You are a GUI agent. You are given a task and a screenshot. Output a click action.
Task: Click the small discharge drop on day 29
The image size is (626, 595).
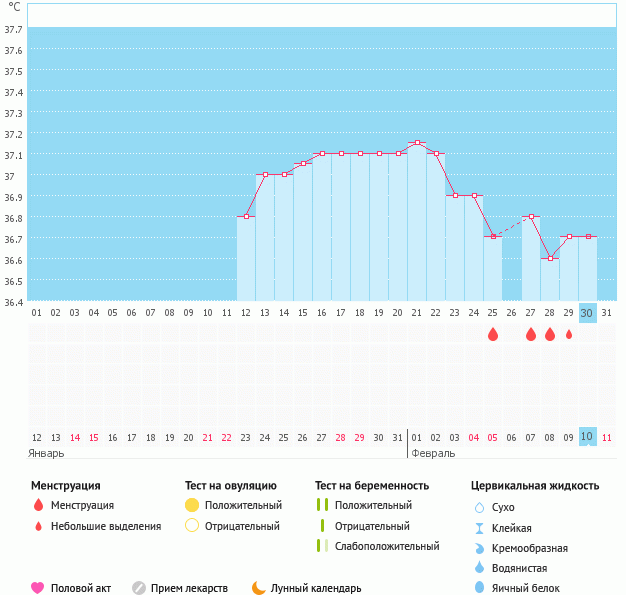click(x=569, y=335)
